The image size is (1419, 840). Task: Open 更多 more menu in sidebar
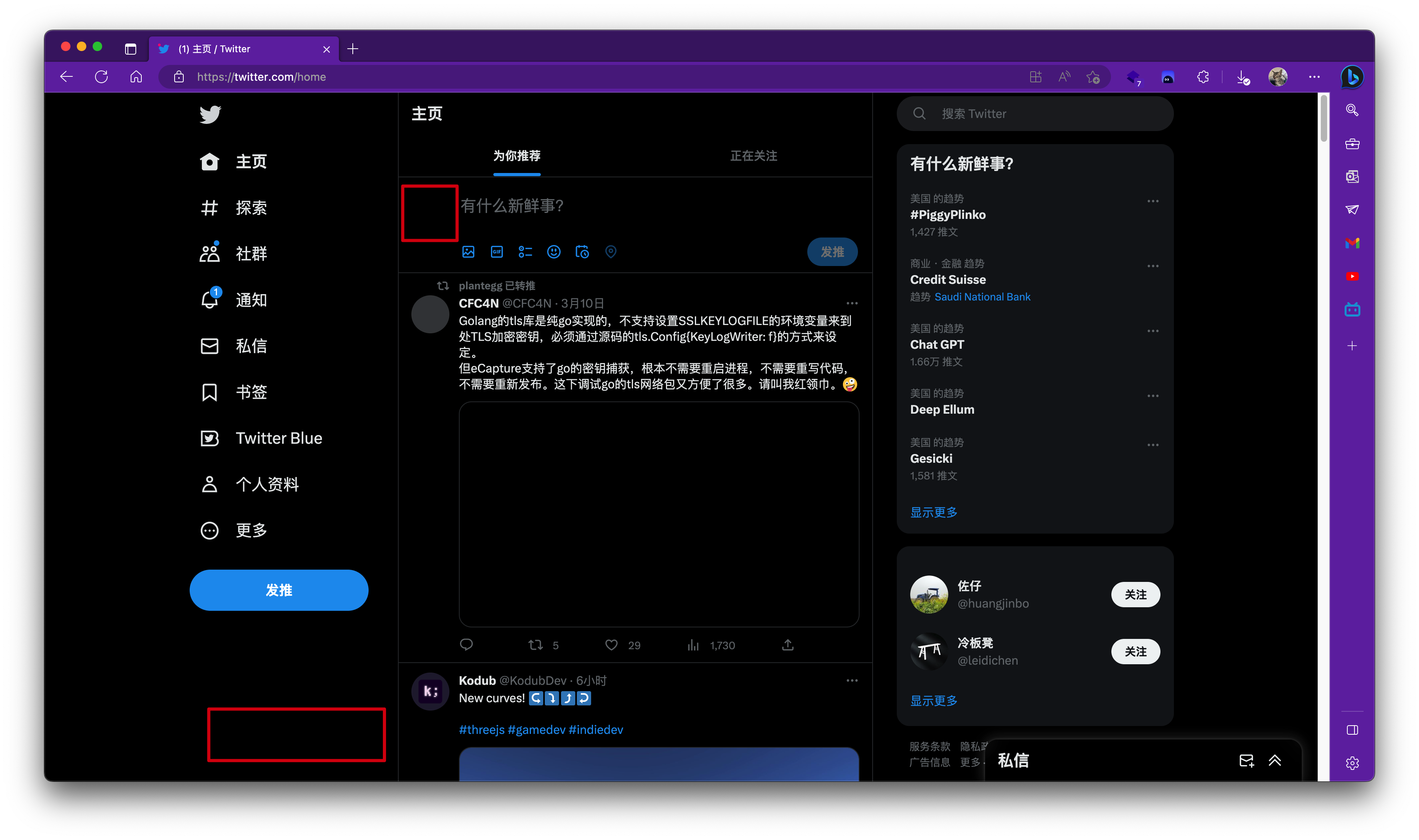point(233,530)
